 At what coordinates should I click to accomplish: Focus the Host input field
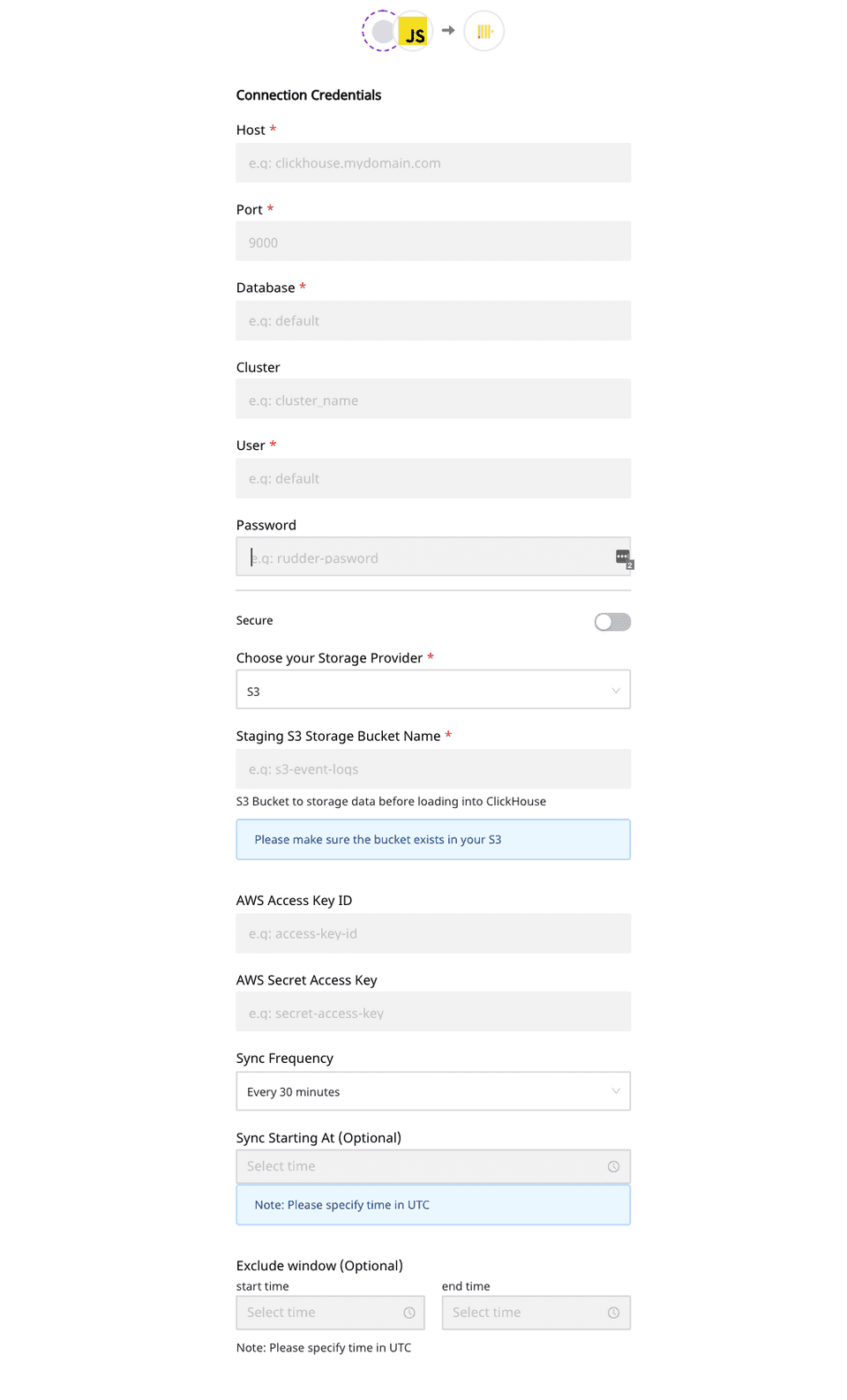click(432, 163)
